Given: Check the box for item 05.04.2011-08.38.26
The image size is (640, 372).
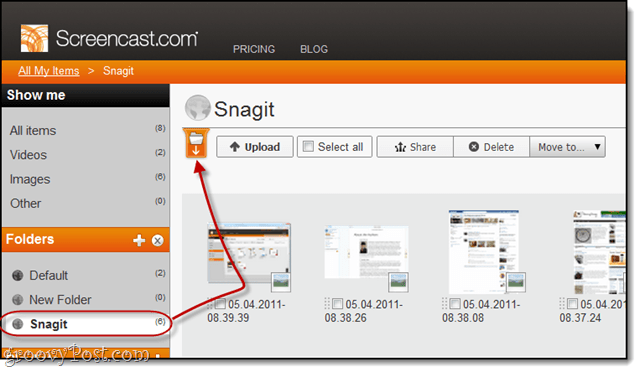Looking at the screenshot, I should pos(338,304).
